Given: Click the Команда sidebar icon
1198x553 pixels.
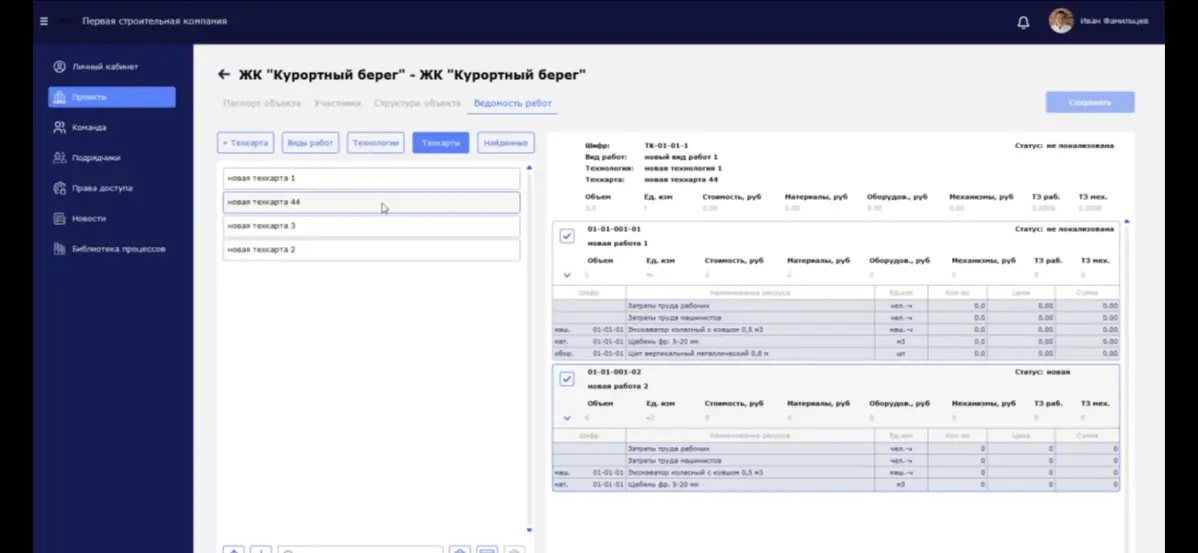Looking at the screenshot, I should pyautogui.click(x=59, y=128).
